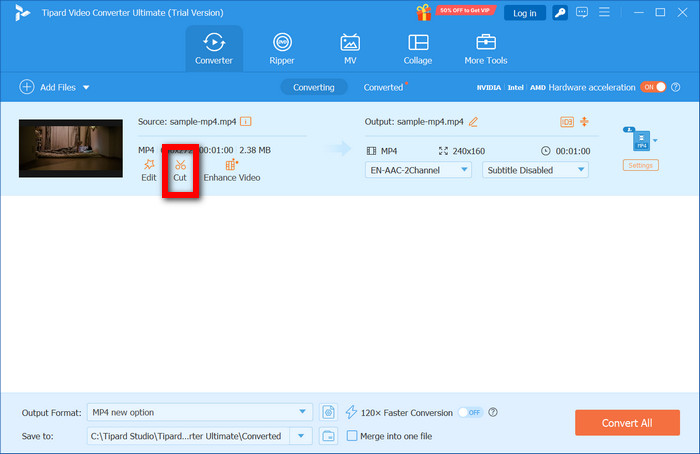Rename output file with the pencil icon
The image size is (700, 454).
point(473,122)
